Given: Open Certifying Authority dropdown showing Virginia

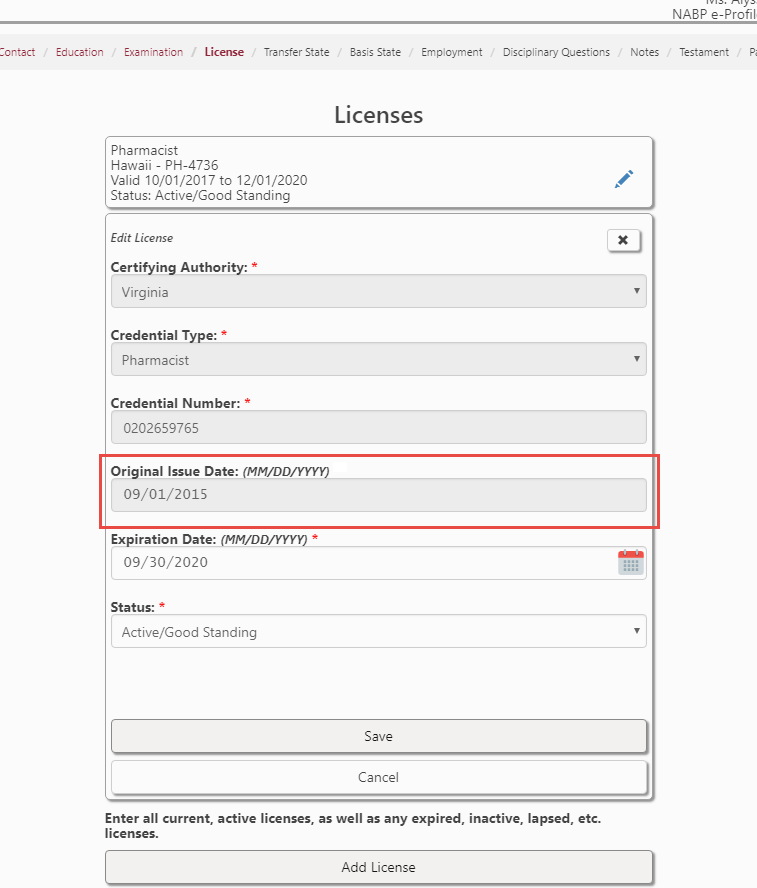Looking at the screenshot, I should 379,291.
